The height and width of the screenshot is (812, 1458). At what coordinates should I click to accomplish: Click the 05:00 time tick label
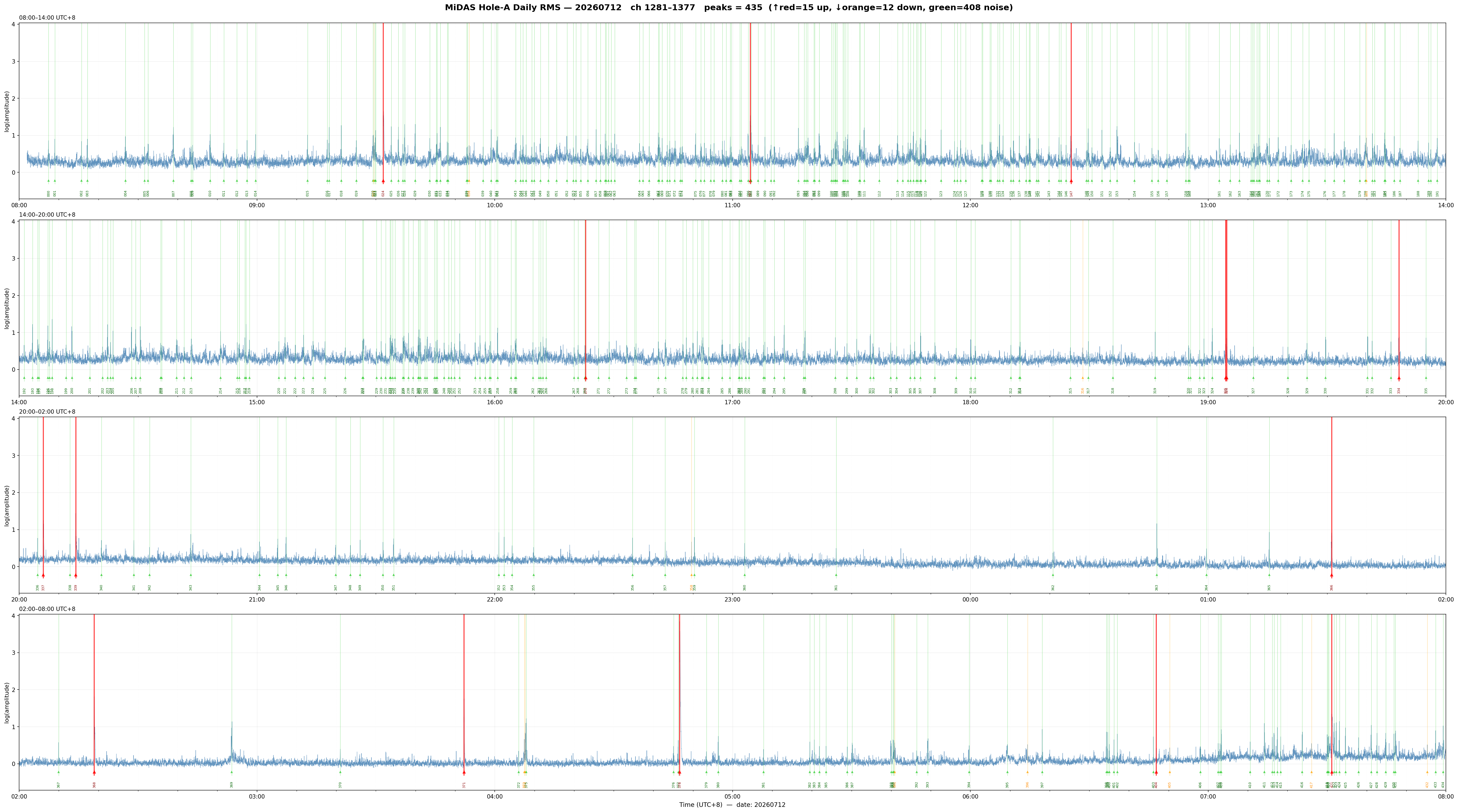(x=732, y=797)
